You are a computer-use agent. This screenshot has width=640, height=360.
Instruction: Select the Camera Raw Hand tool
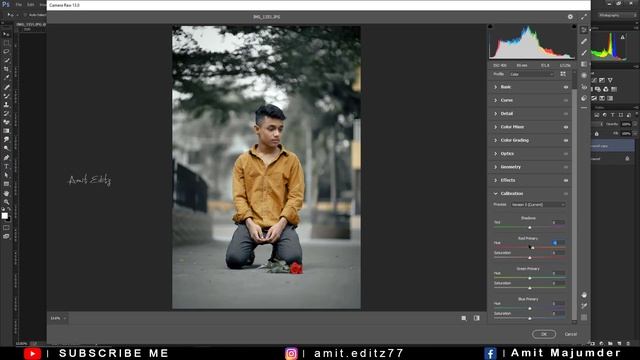(x=584, y=295)
